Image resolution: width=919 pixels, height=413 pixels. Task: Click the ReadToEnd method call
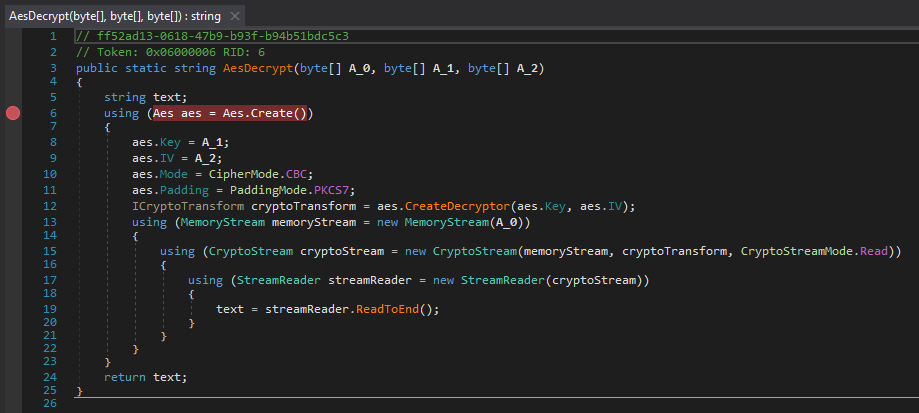point(387,309)
